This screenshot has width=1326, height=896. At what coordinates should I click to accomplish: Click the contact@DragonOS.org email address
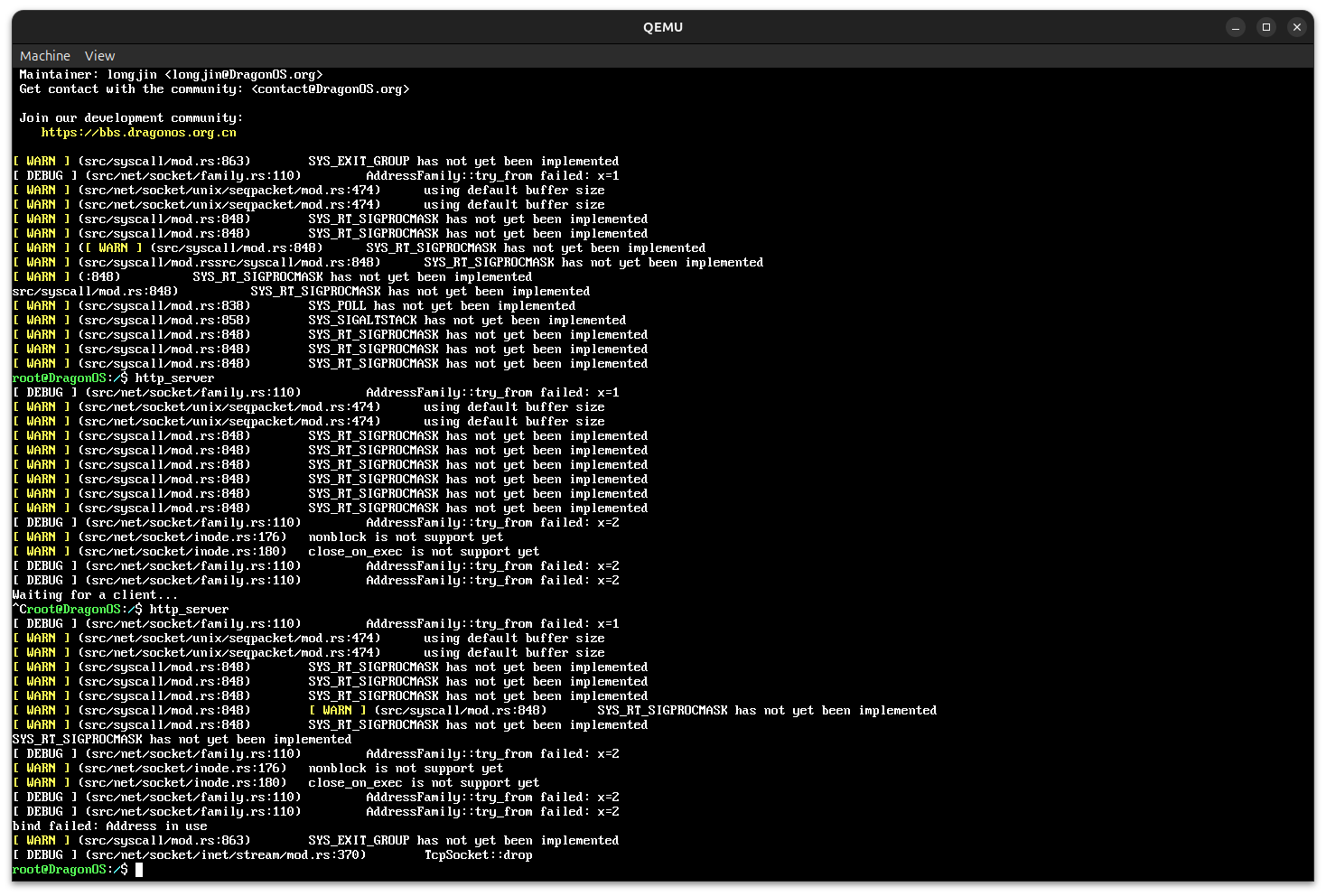[331, 89]
